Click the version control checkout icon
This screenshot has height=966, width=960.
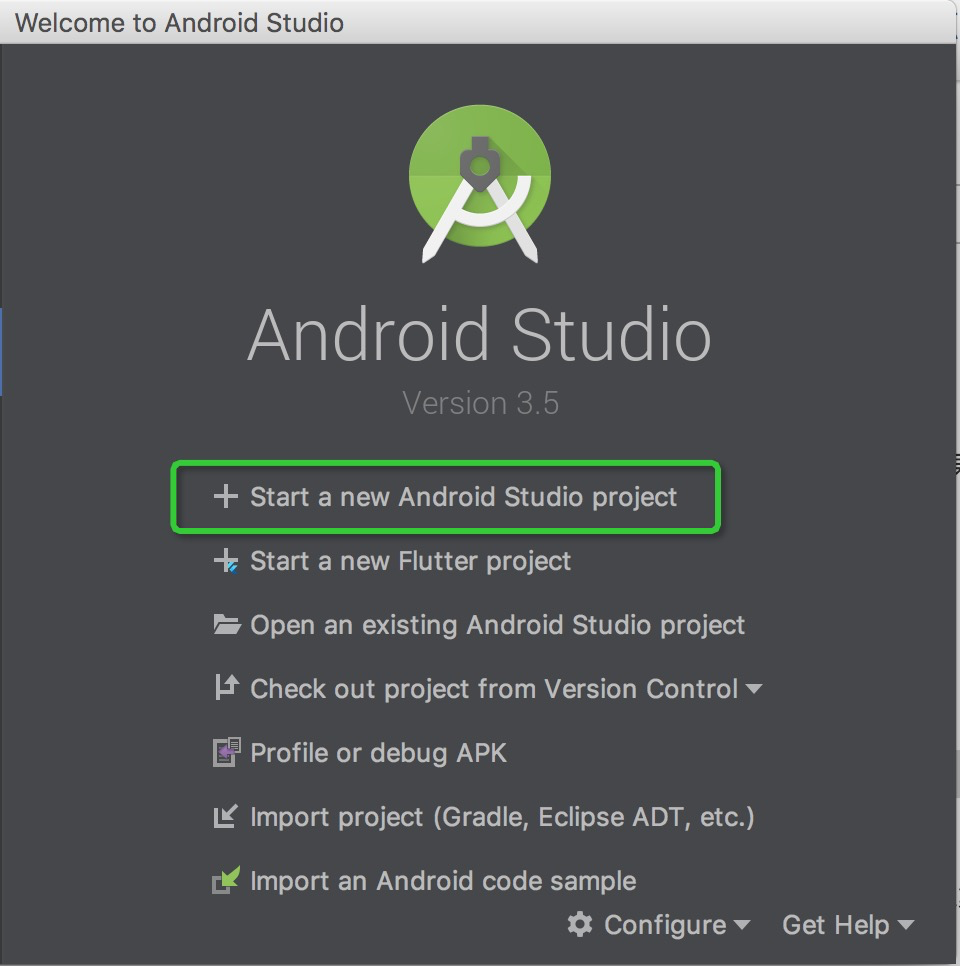226,688
